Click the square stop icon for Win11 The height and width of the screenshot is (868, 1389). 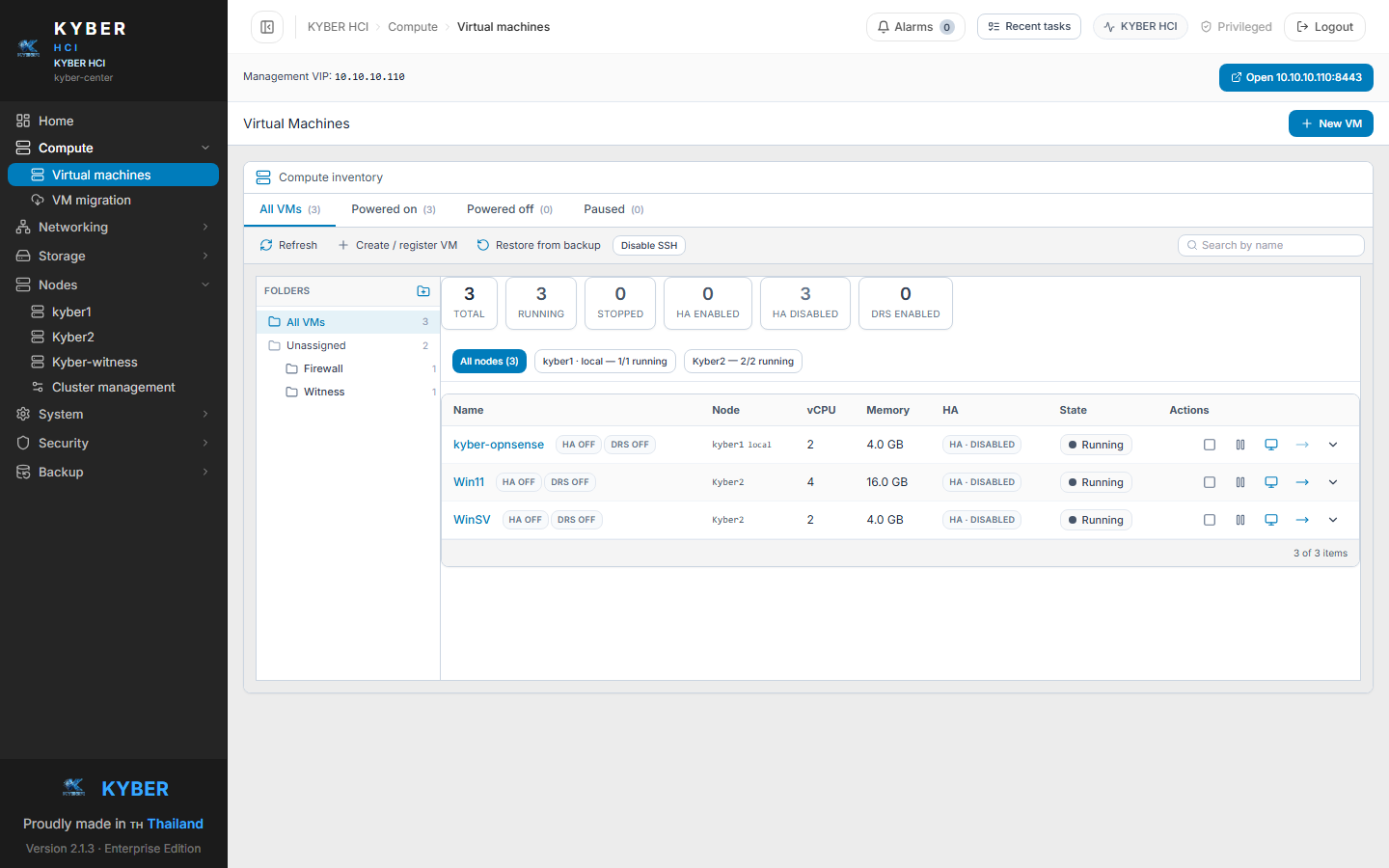coord(1210,482)
